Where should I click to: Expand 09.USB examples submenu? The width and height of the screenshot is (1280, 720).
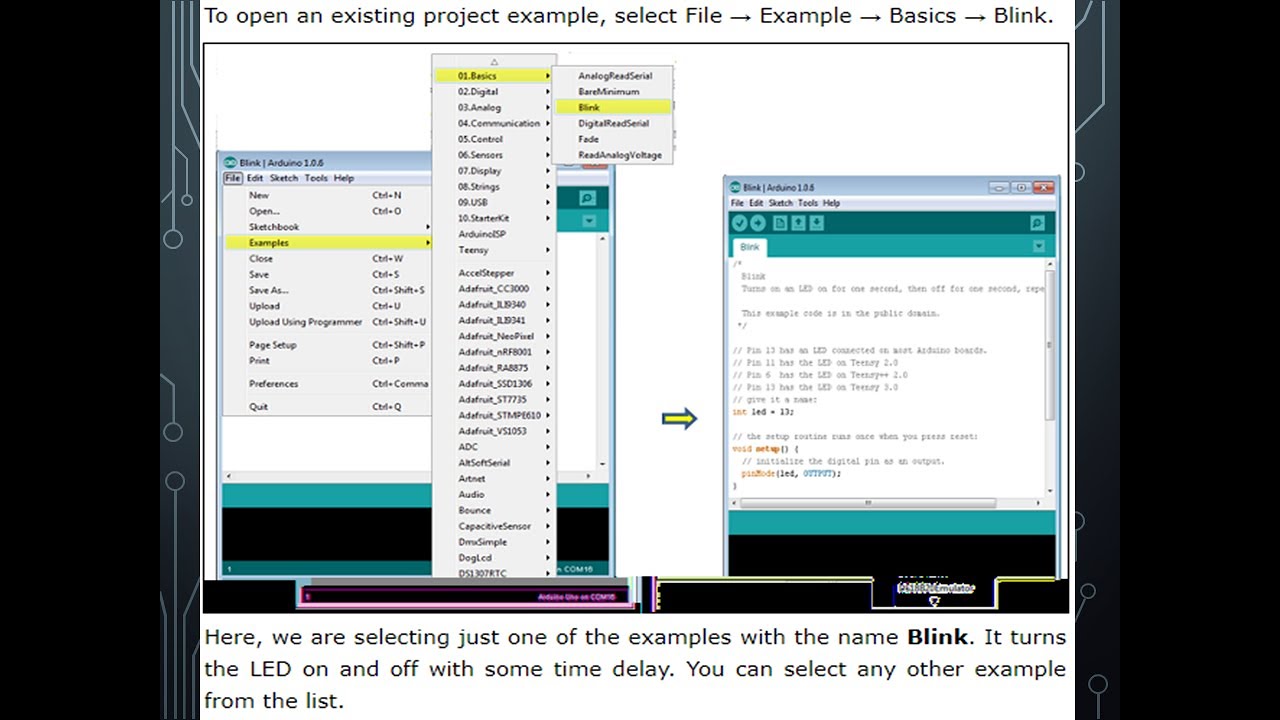[494, 202]
